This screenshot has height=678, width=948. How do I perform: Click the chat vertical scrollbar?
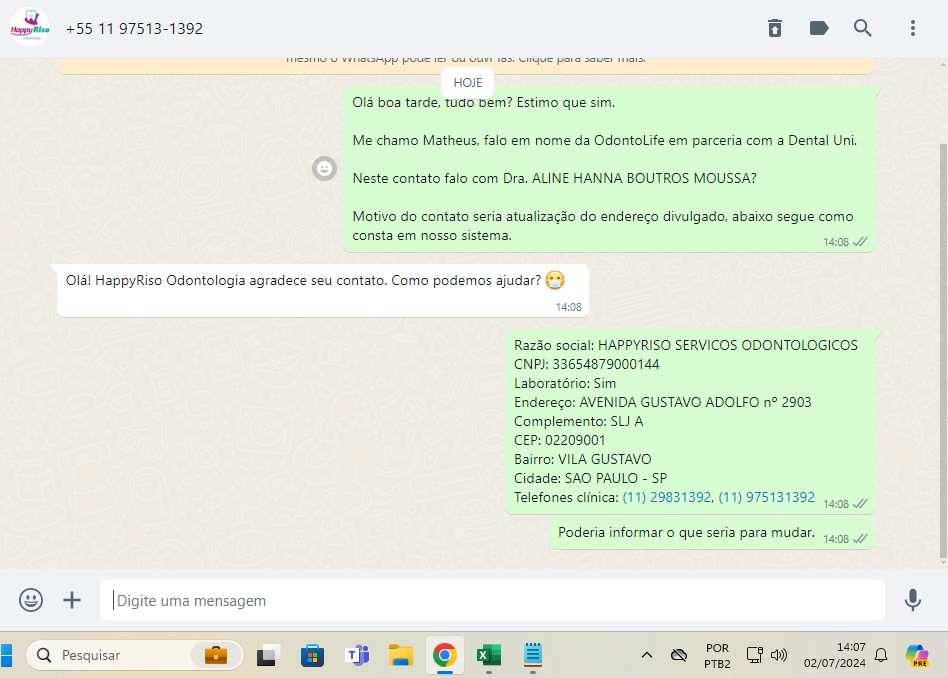click(943, 351)
